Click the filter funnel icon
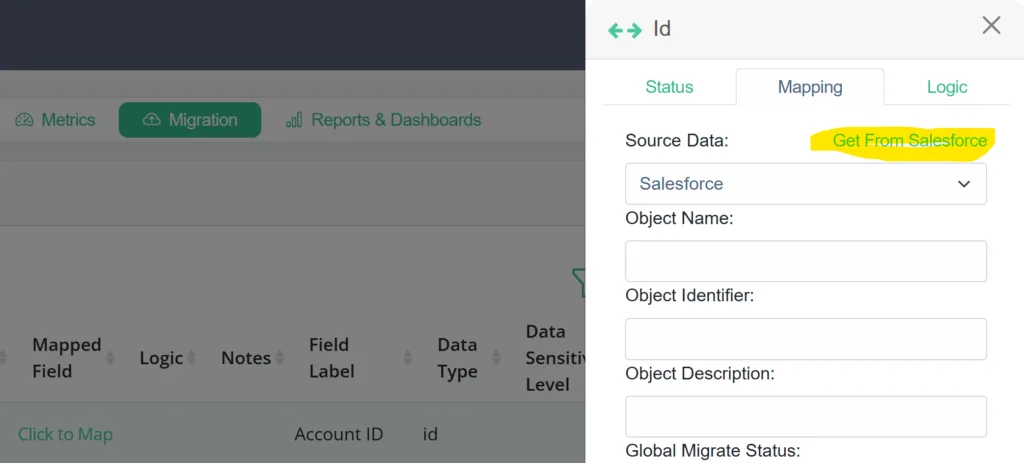Screen dimensions: 1024x463 [579, 282]
